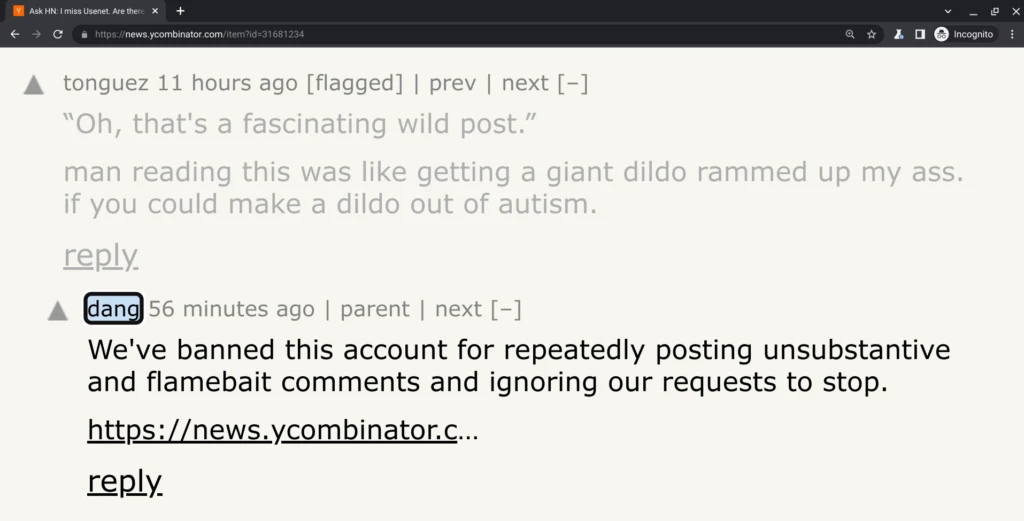Open the Chrome Labs flask icon
The width and height of the screenshot is (1024, 521).
point(899,34)
